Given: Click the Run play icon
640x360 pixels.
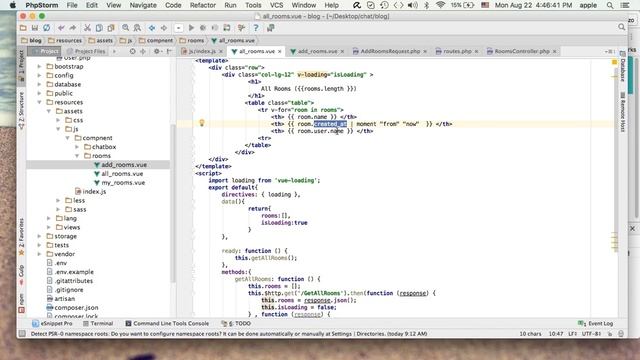Looking at the screenshot, I should click(191, 28).
